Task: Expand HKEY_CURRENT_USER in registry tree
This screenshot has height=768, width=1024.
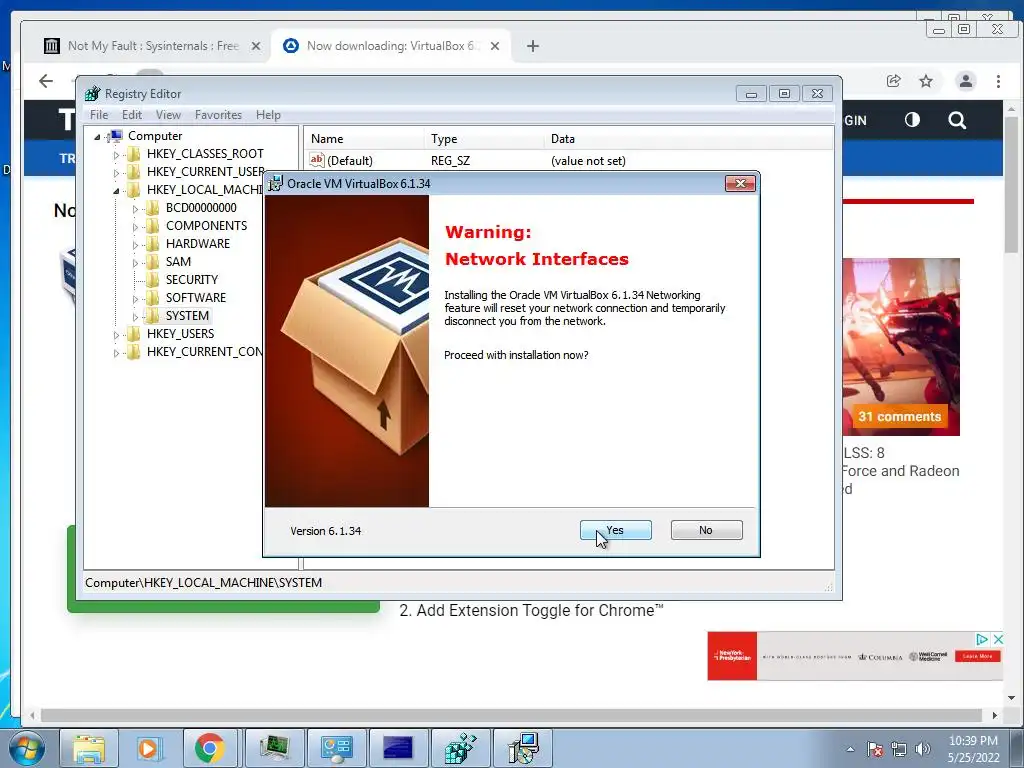Action: click(116, 173)
